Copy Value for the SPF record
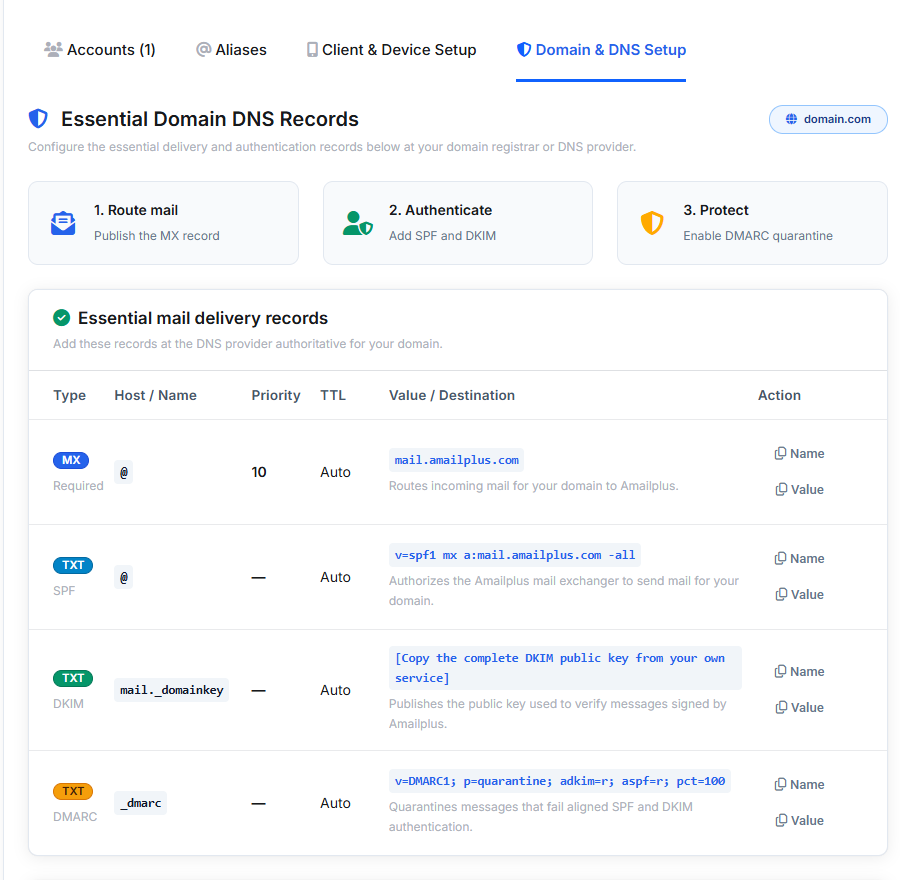900x880 pixels. (x=799, y=595)
